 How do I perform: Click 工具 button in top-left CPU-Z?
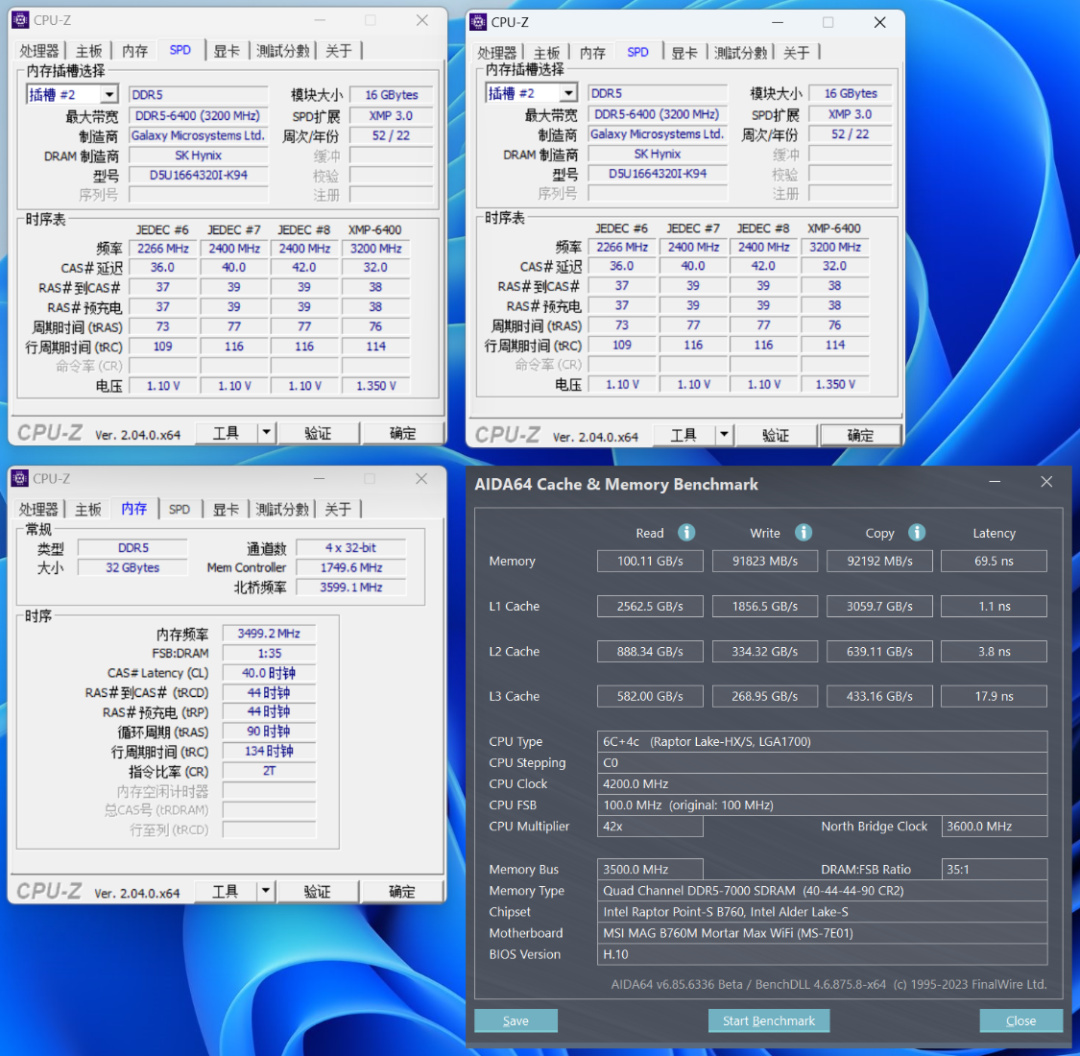click(226, 433)
